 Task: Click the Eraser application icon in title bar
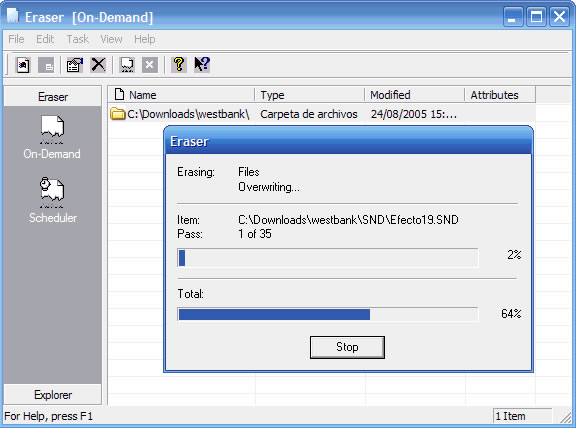(x=13, y=16)
